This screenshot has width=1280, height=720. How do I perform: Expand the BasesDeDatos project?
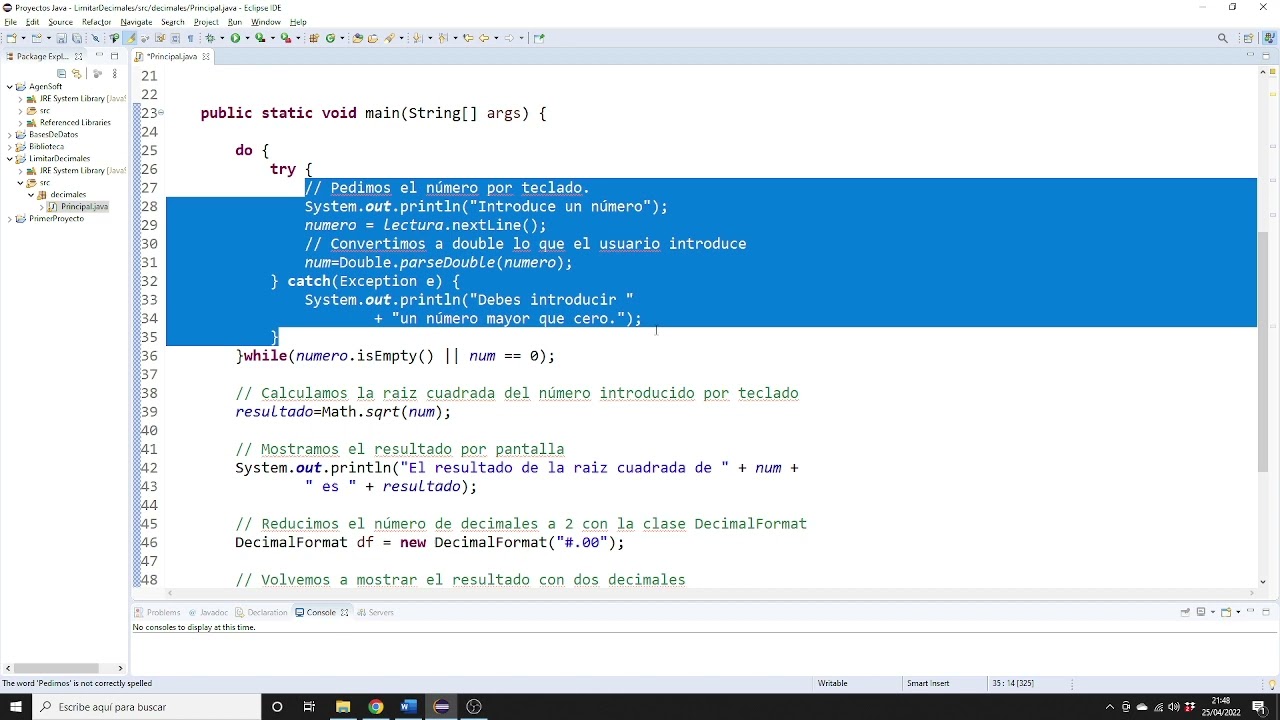[x=9, y=135]
